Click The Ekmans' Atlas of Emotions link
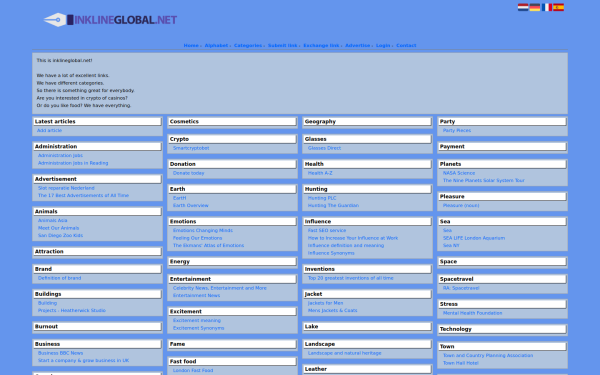The width and height of the screenshot is (600, 375). 209,245
